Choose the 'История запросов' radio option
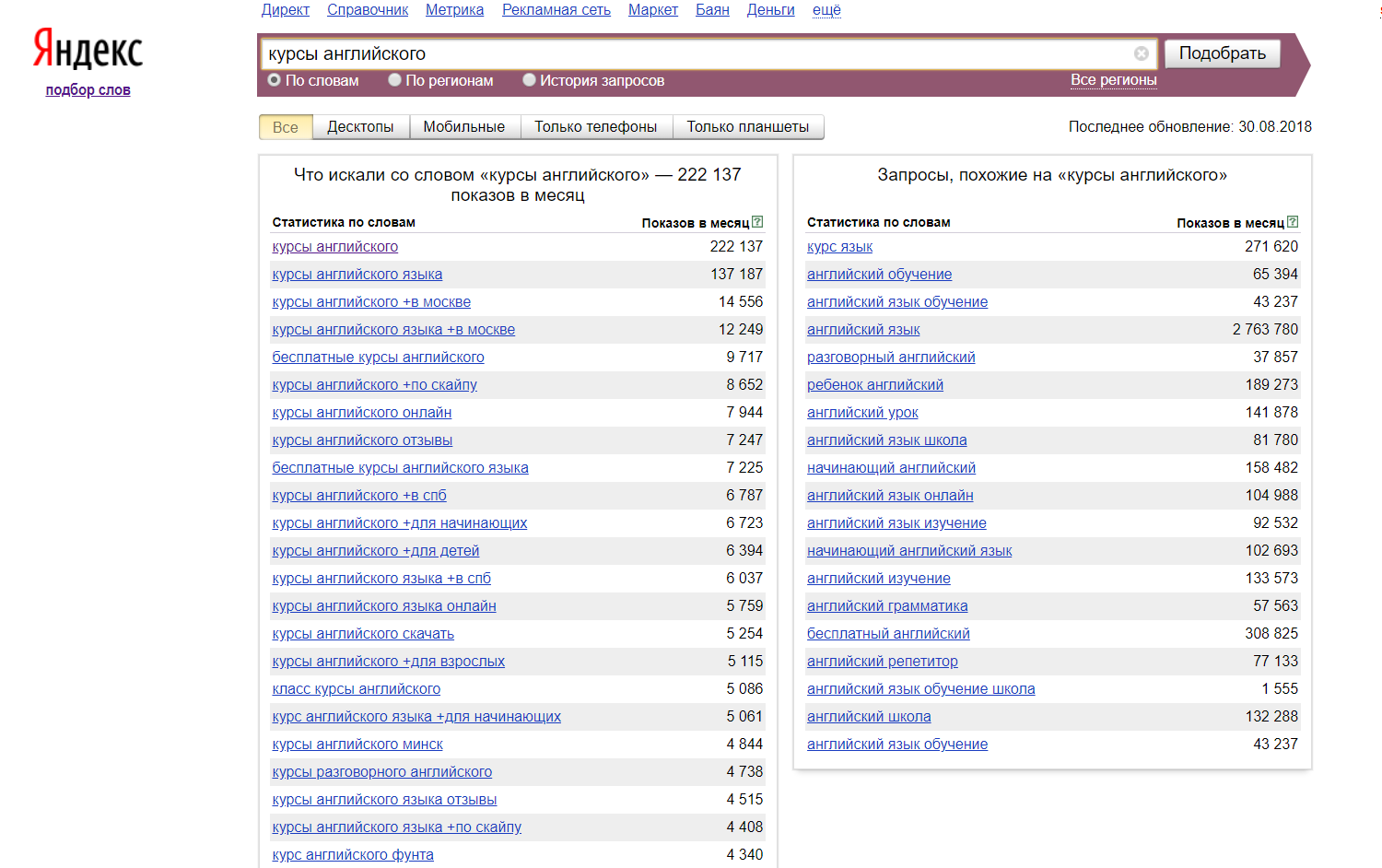 click(x=529, y=80)
